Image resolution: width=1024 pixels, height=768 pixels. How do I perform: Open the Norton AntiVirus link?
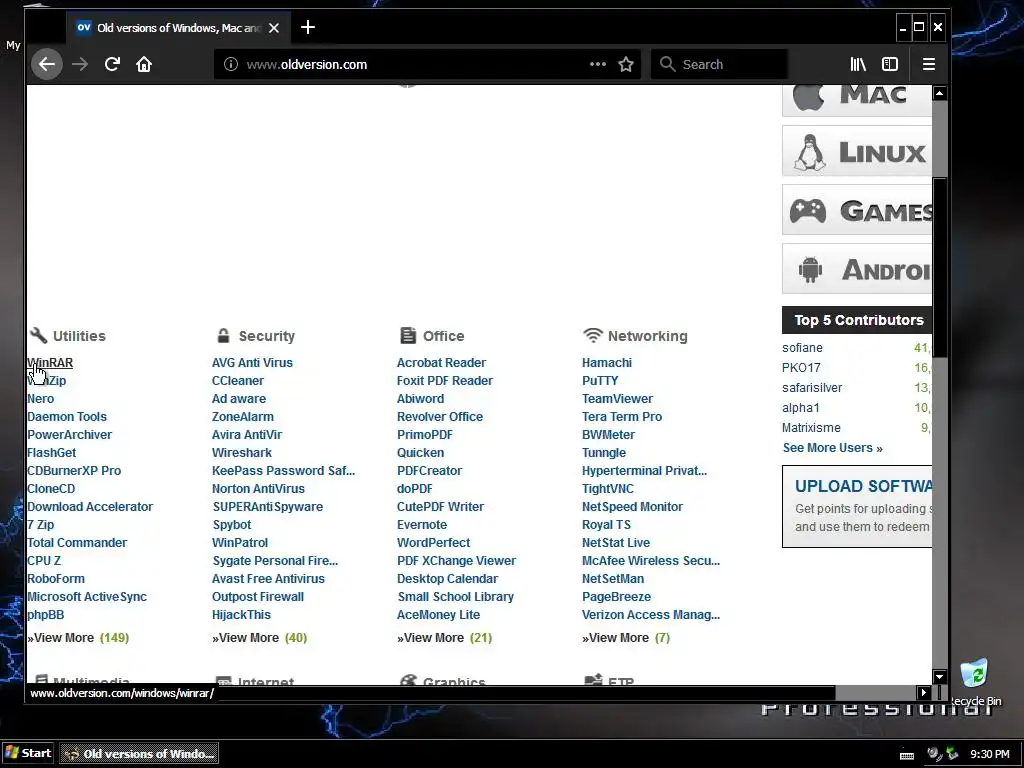[x=258, y=488]
